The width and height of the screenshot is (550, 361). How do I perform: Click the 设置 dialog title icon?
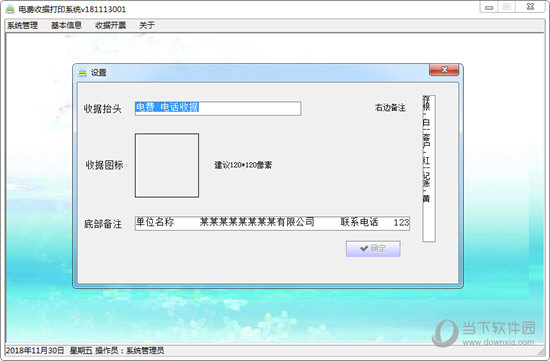(x=82, y=73)
